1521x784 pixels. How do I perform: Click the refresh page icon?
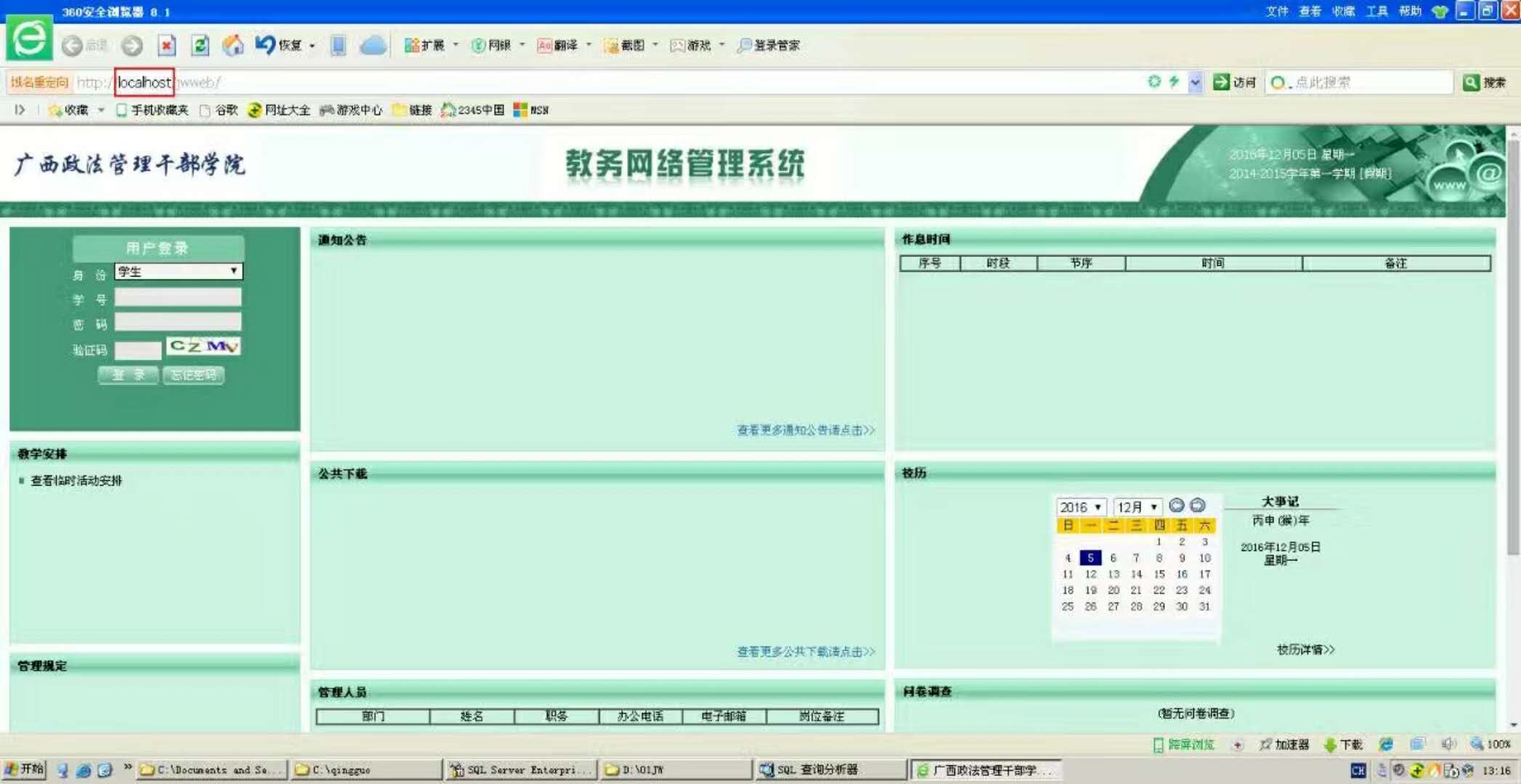click(x=200, y=46)
